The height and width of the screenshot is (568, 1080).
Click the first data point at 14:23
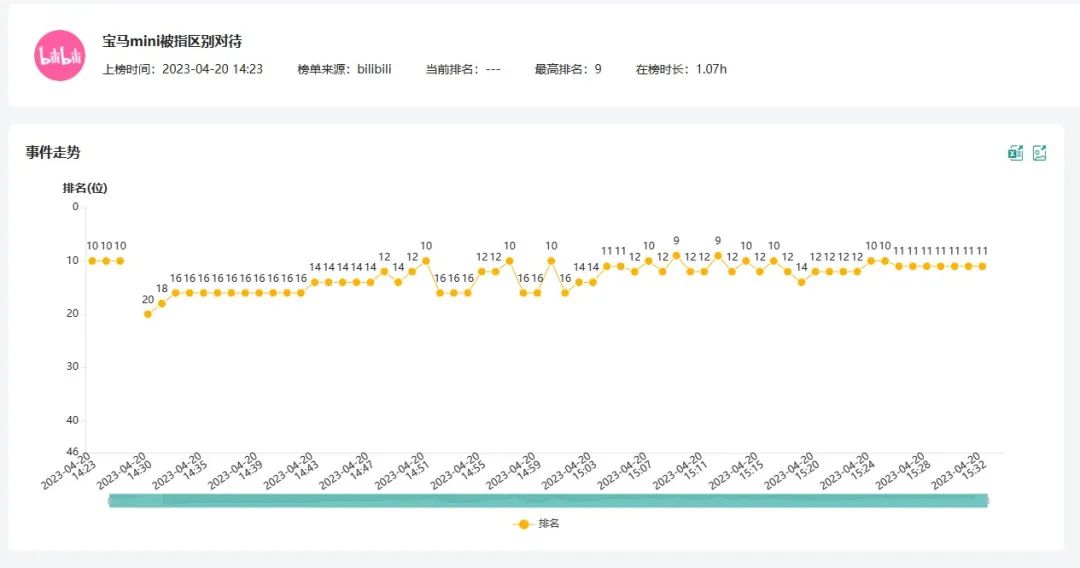[x=92, y=260]
